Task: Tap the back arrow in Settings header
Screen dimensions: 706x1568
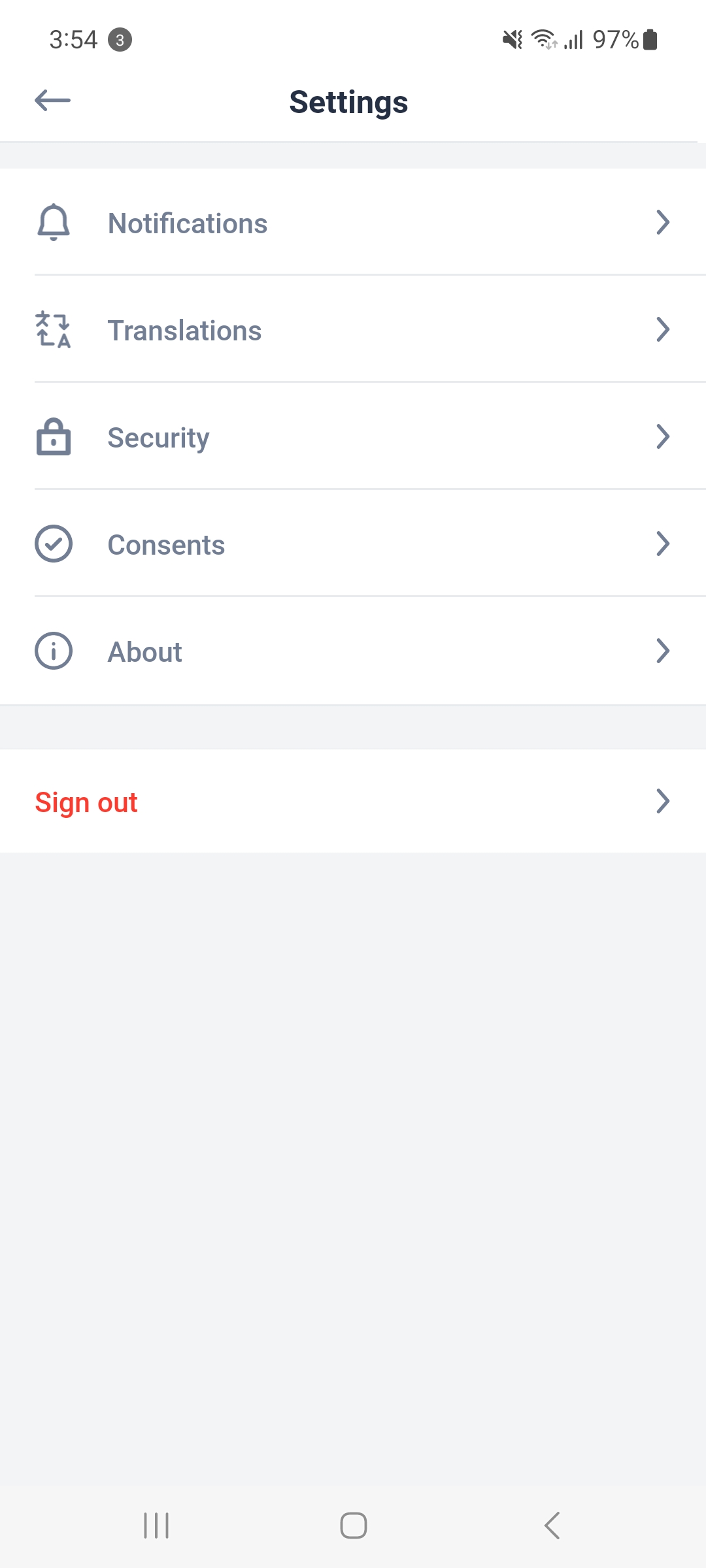Action: pos(52,101)
